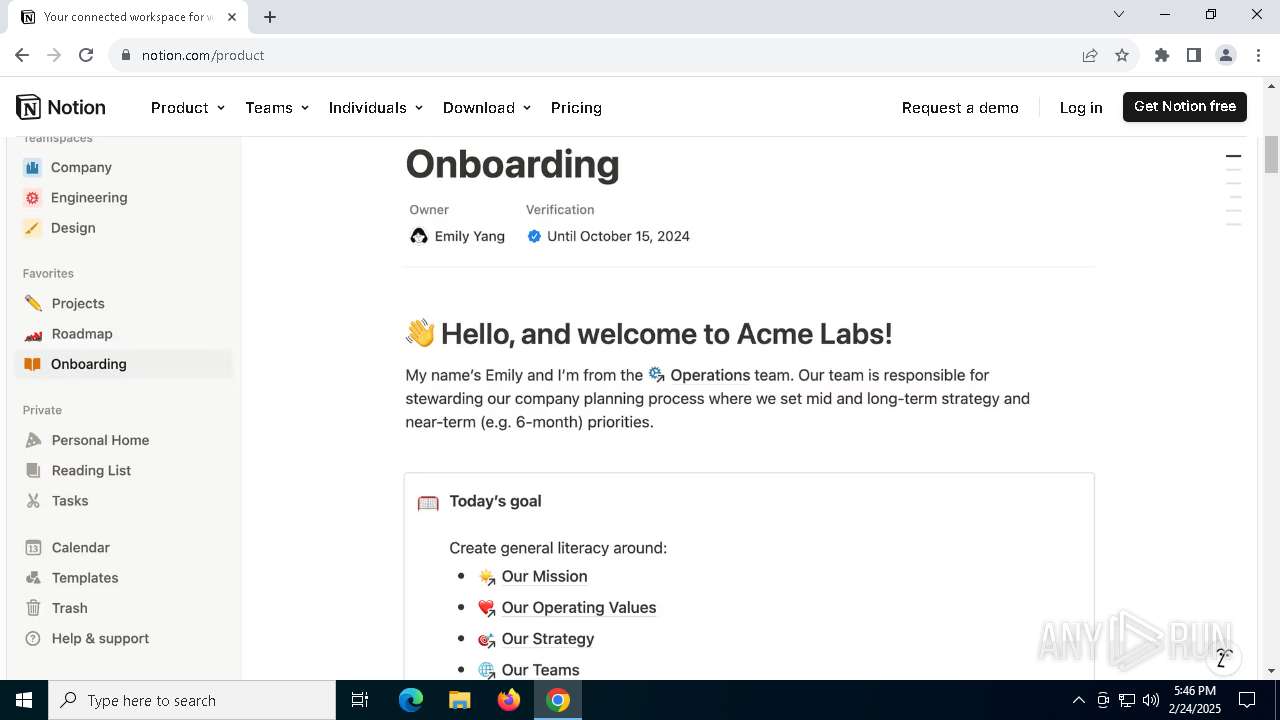
Task: Click the blue verification badge icon
Action: tap(534, 236)
